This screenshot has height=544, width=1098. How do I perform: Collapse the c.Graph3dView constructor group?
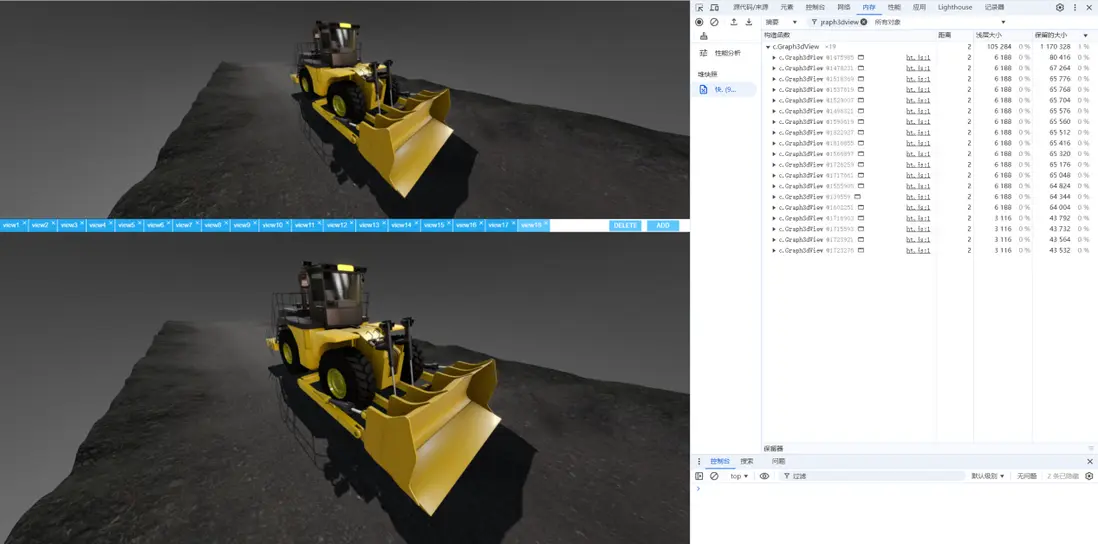[x=768, y=47]
